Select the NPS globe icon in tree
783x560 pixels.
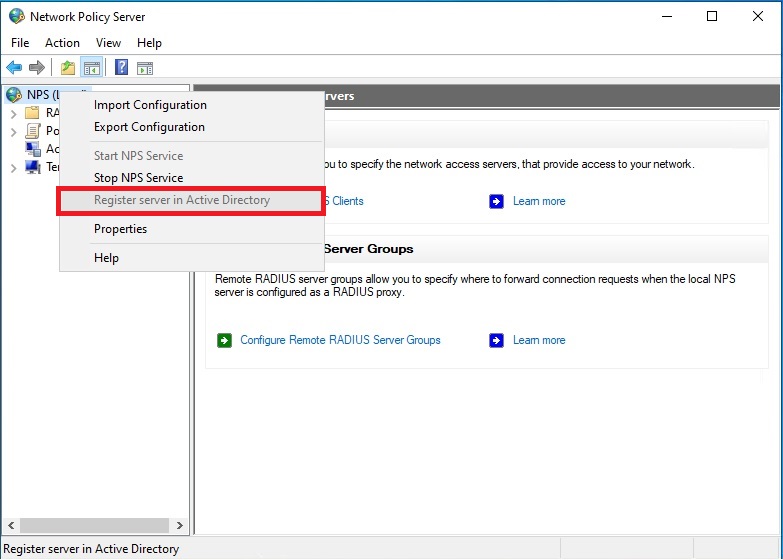click(13, 94)
